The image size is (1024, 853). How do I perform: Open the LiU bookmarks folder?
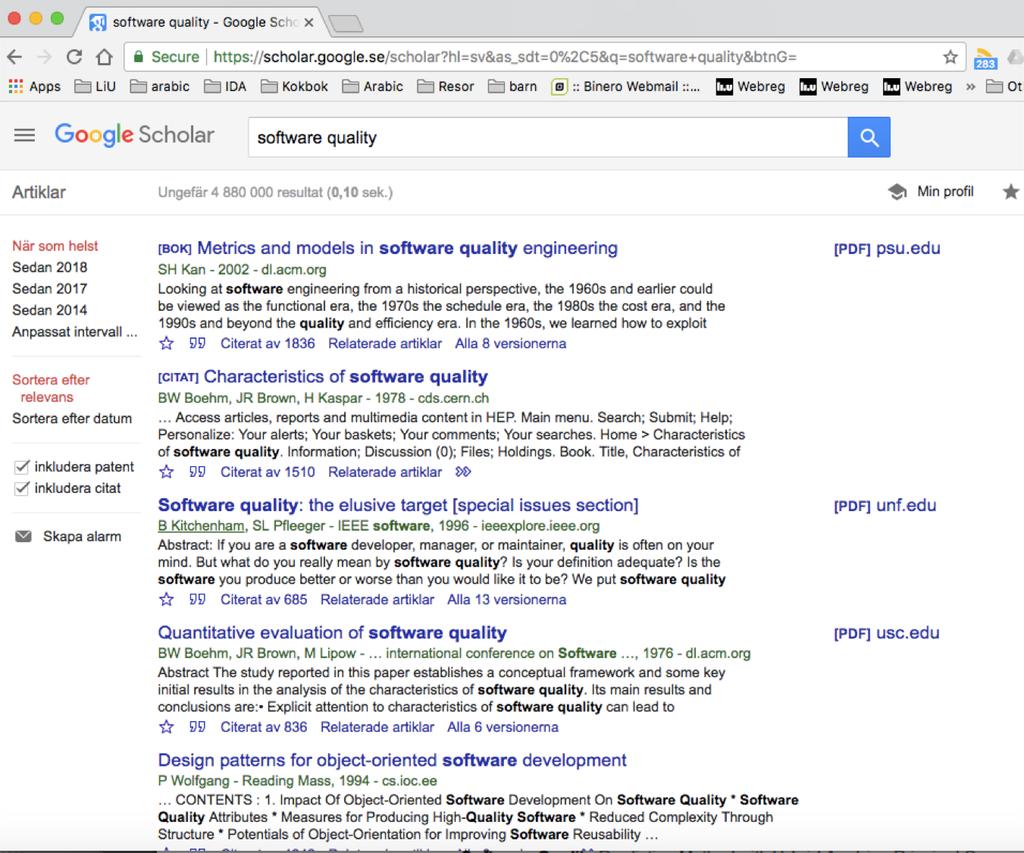pos(95,86)
